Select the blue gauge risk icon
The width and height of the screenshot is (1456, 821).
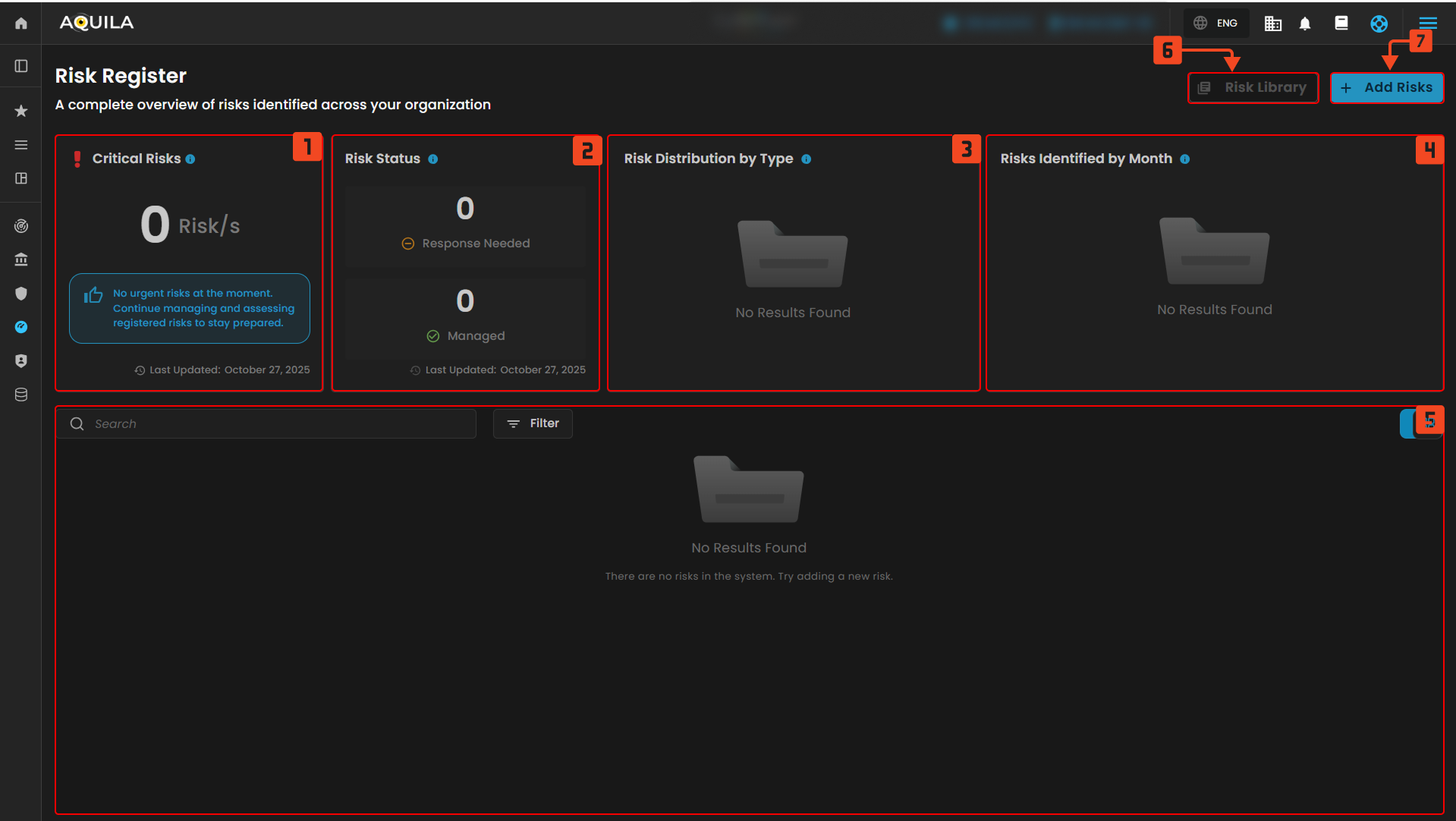point(21,327)
